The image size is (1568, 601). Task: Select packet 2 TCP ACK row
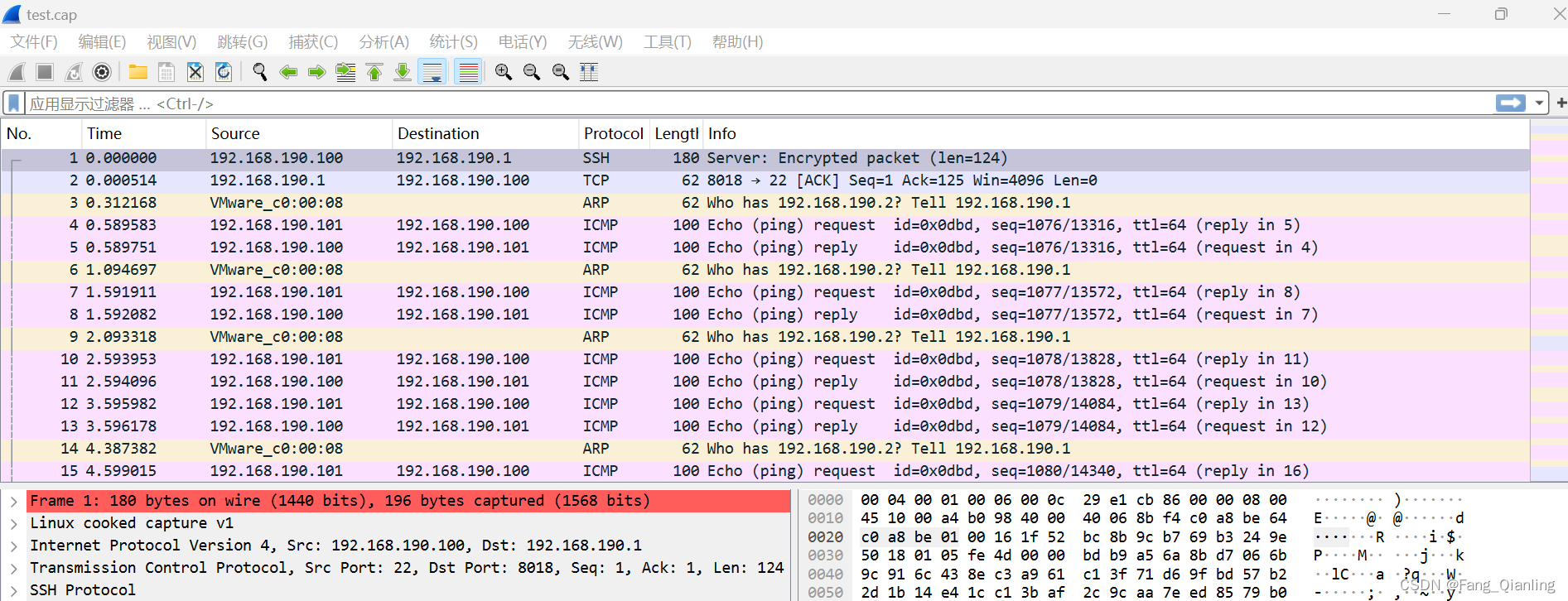tap(765, 180)
